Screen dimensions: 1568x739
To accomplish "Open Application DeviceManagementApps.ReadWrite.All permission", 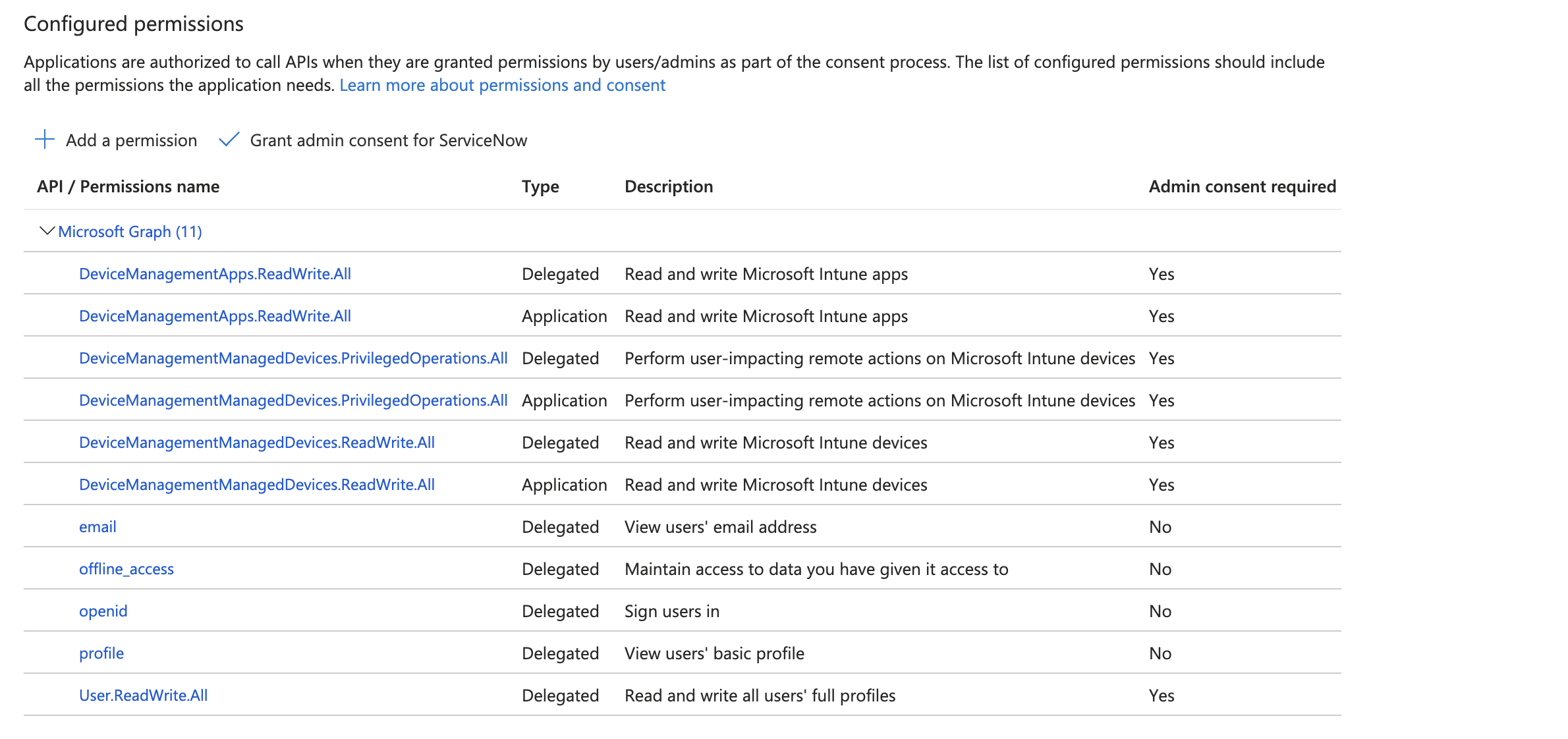I will pyautogui.click(x=215, y=316).
